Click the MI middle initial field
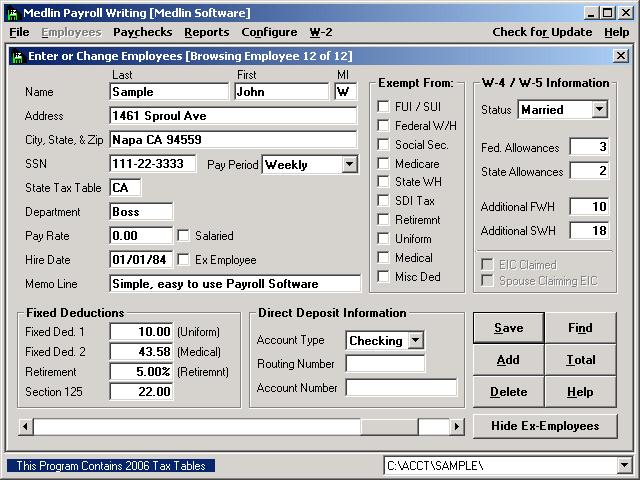Image resolution: width=640 pixels, height=480 pixels. tap(345, 92)
